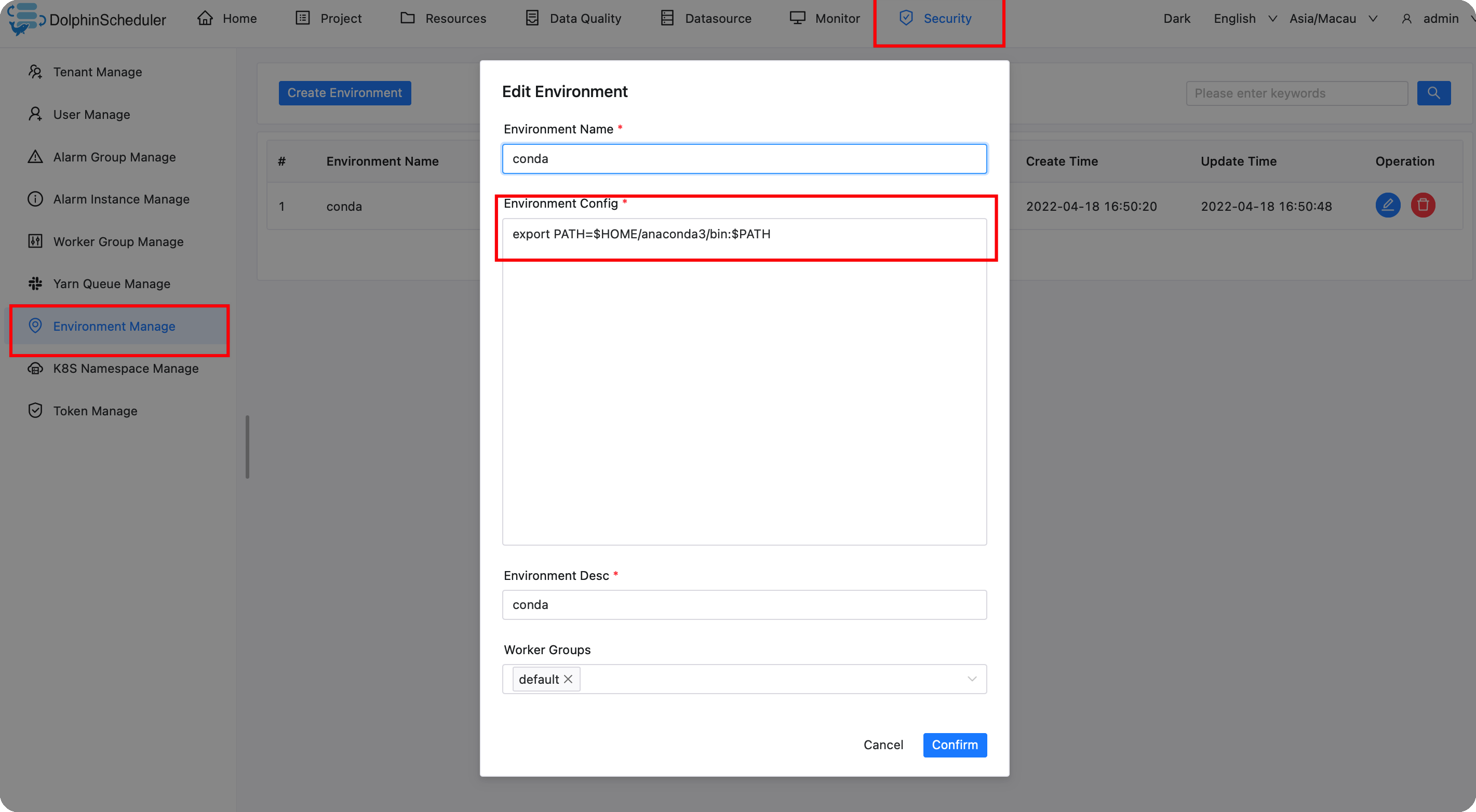The width and height of the screenshot is (1476, 812).
Task: Click the Environment Desc input field
Action: pos(744,605)
